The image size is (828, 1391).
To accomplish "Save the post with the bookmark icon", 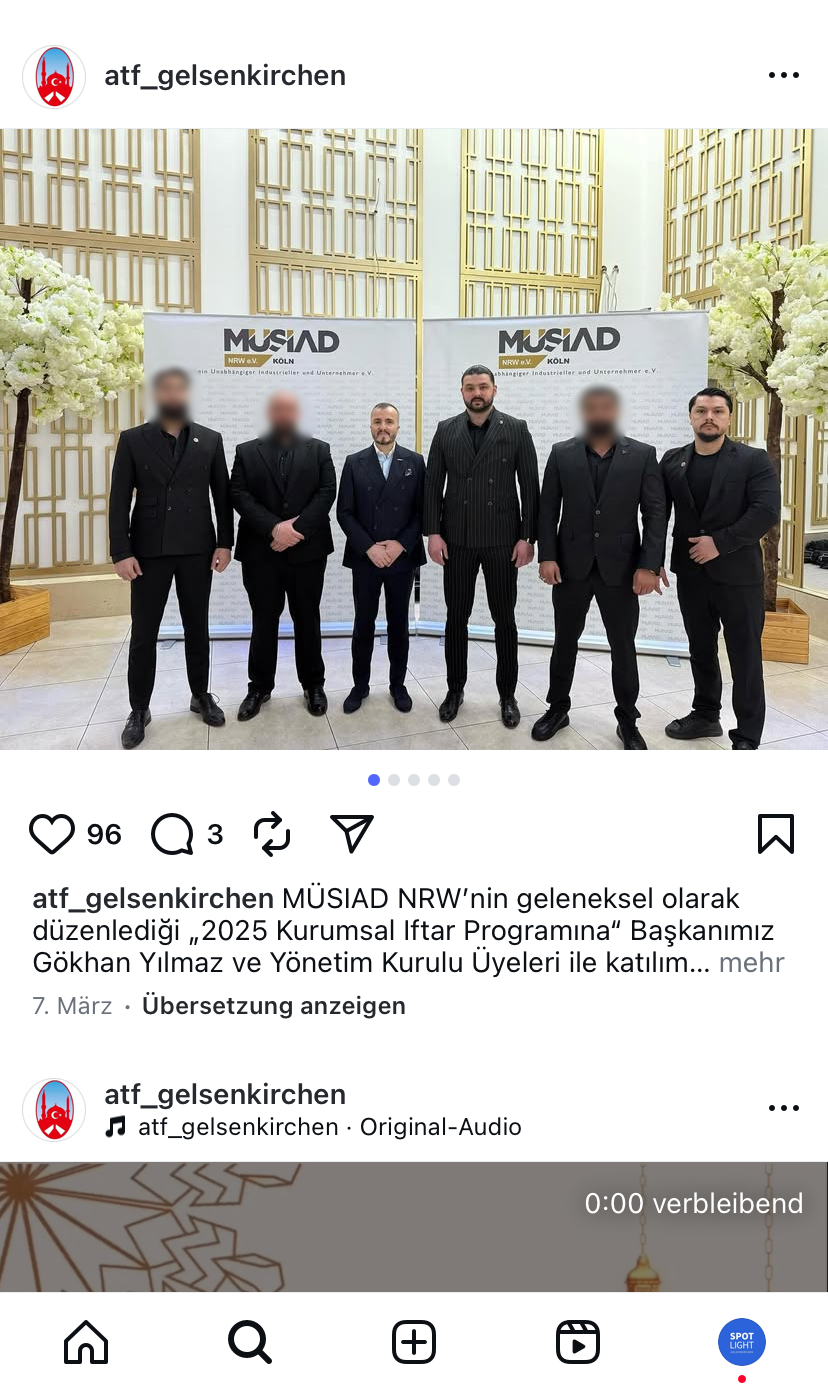I will tap(776, 834).
